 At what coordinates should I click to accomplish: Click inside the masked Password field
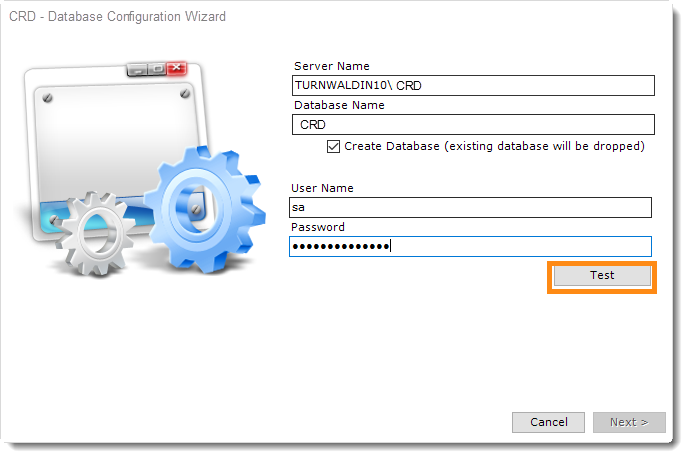(470, 247)
